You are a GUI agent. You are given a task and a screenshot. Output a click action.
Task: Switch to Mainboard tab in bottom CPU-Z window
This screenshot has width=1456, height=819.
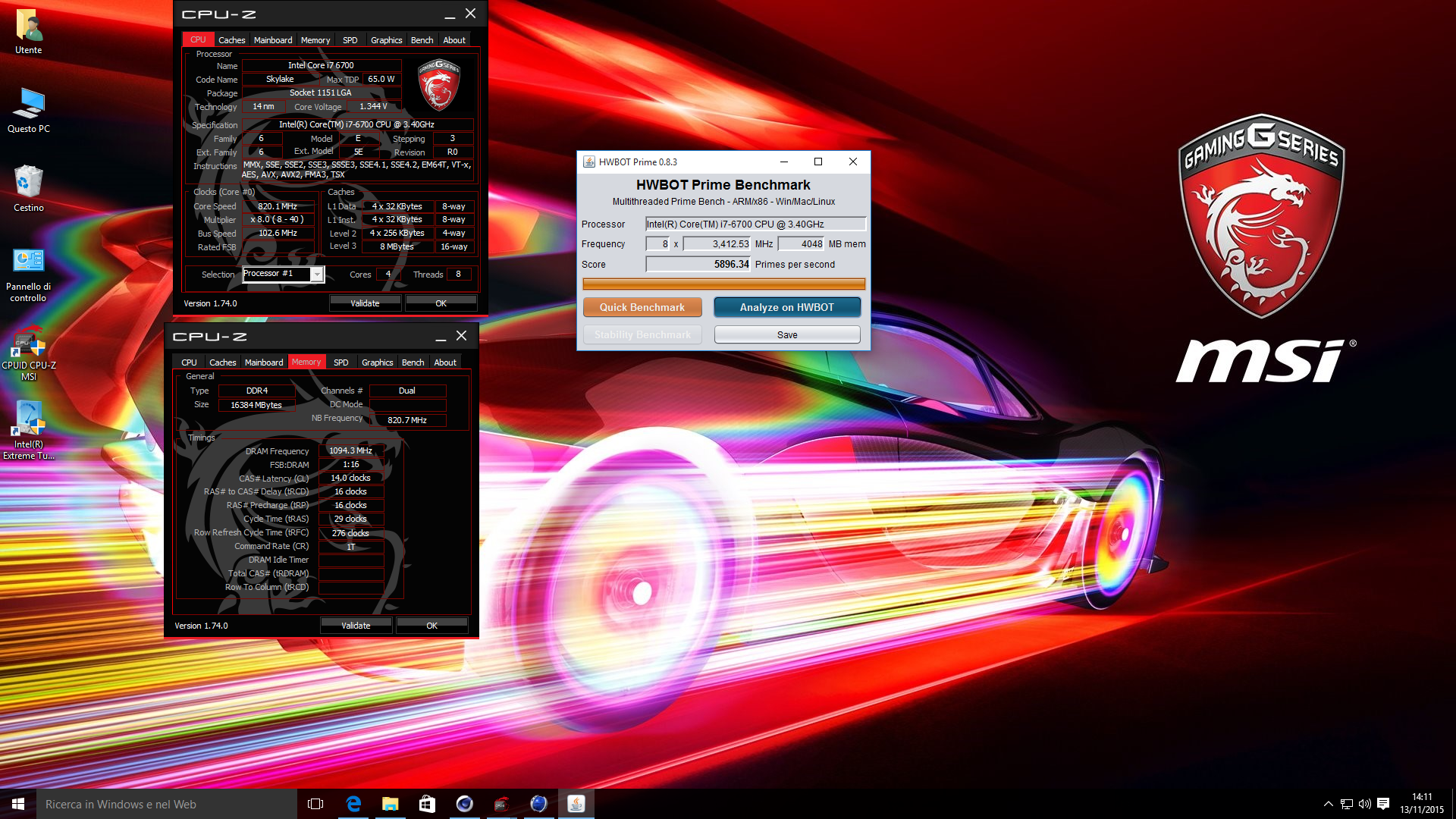coord(264,362)
